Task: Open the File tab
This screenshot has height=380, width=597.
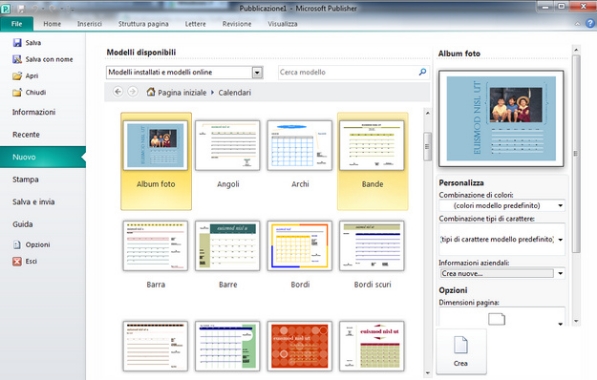Action: 17,24
